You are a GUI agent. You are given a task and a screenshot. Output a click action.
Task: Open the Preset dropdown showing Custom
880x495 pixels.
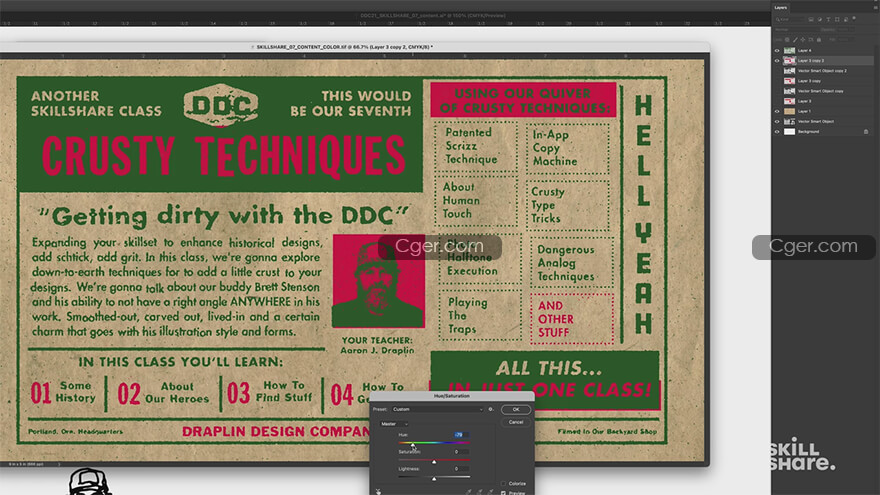tap(437, 409)
